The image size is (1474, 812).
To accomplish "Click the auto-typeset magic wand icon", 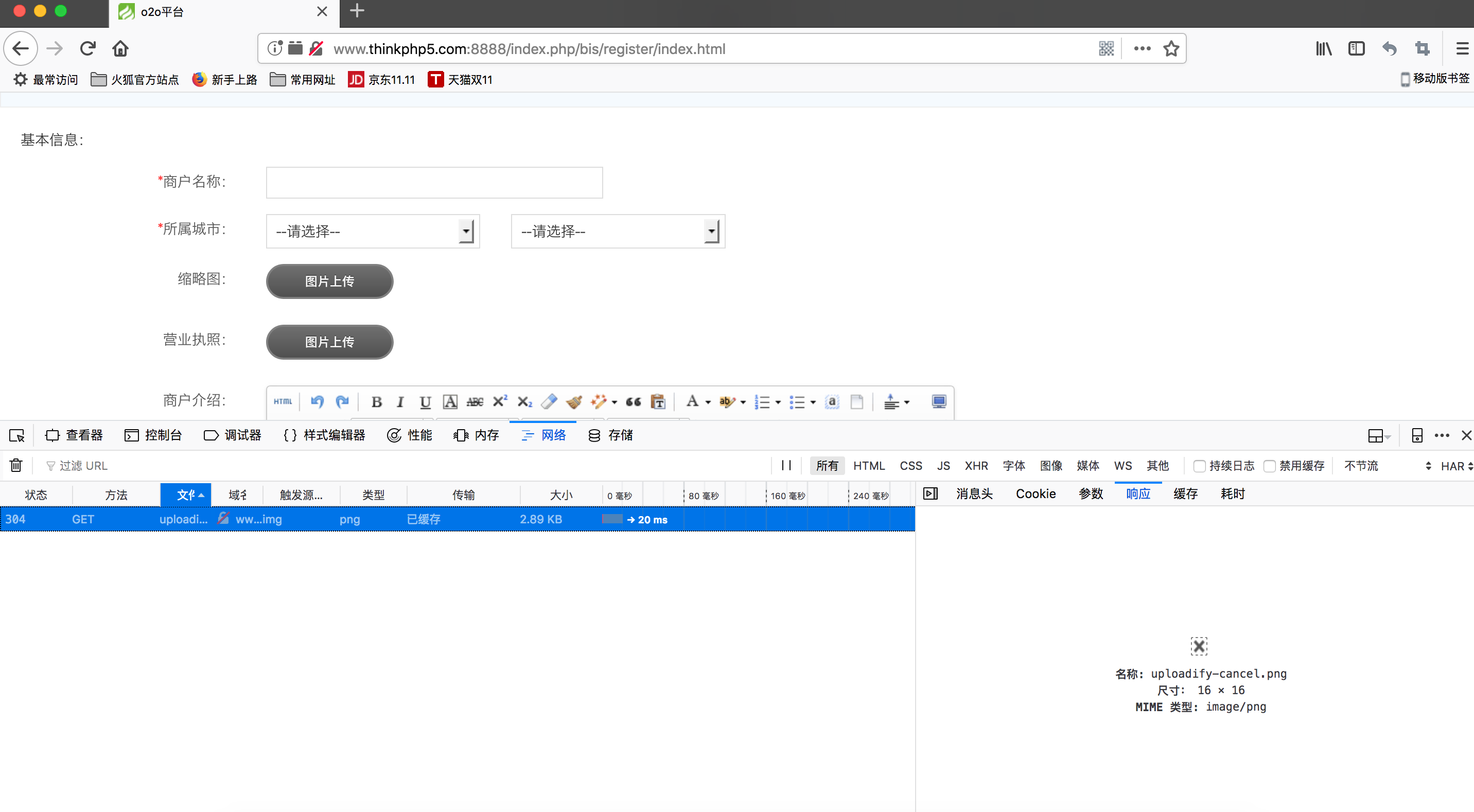I will tap(599, 402).
